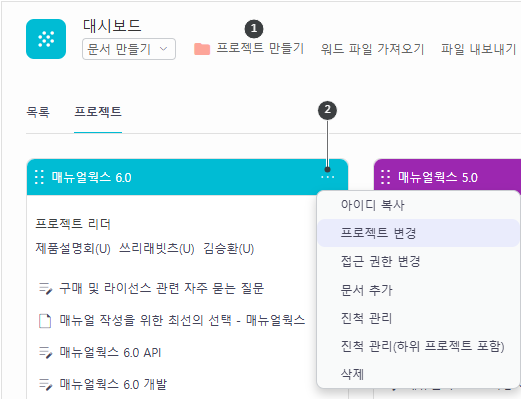Click the blank page icon beside 매뉴얼 작성을 위한

click(x=45, y=321)
